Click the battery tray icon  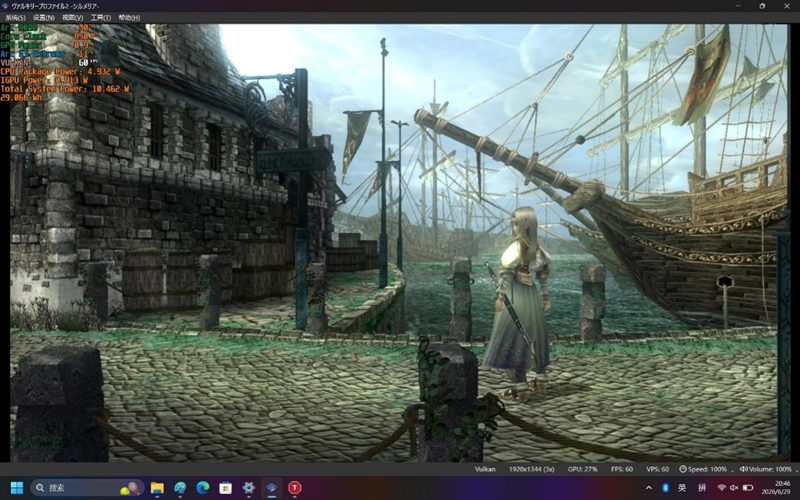click(x=747, y=488)
